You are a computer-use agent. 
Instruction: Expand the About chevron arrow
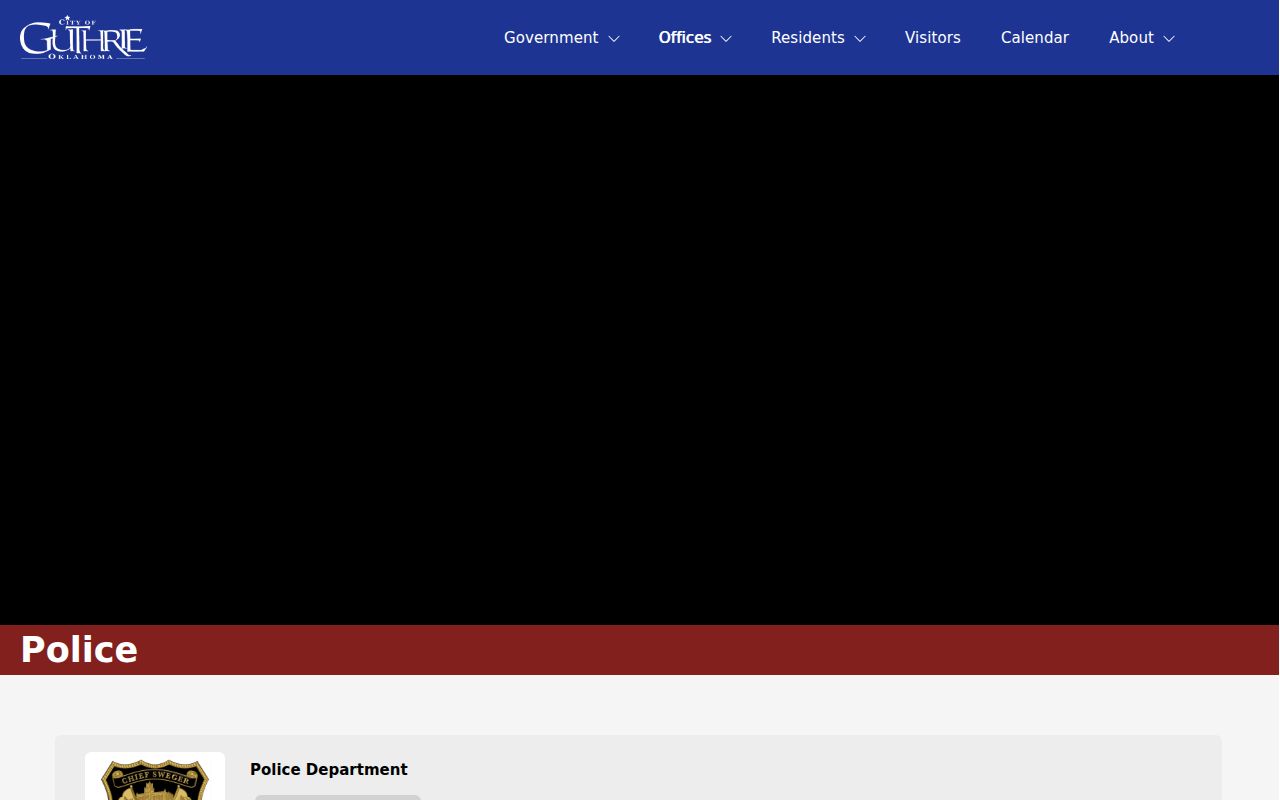(1169, 39)
